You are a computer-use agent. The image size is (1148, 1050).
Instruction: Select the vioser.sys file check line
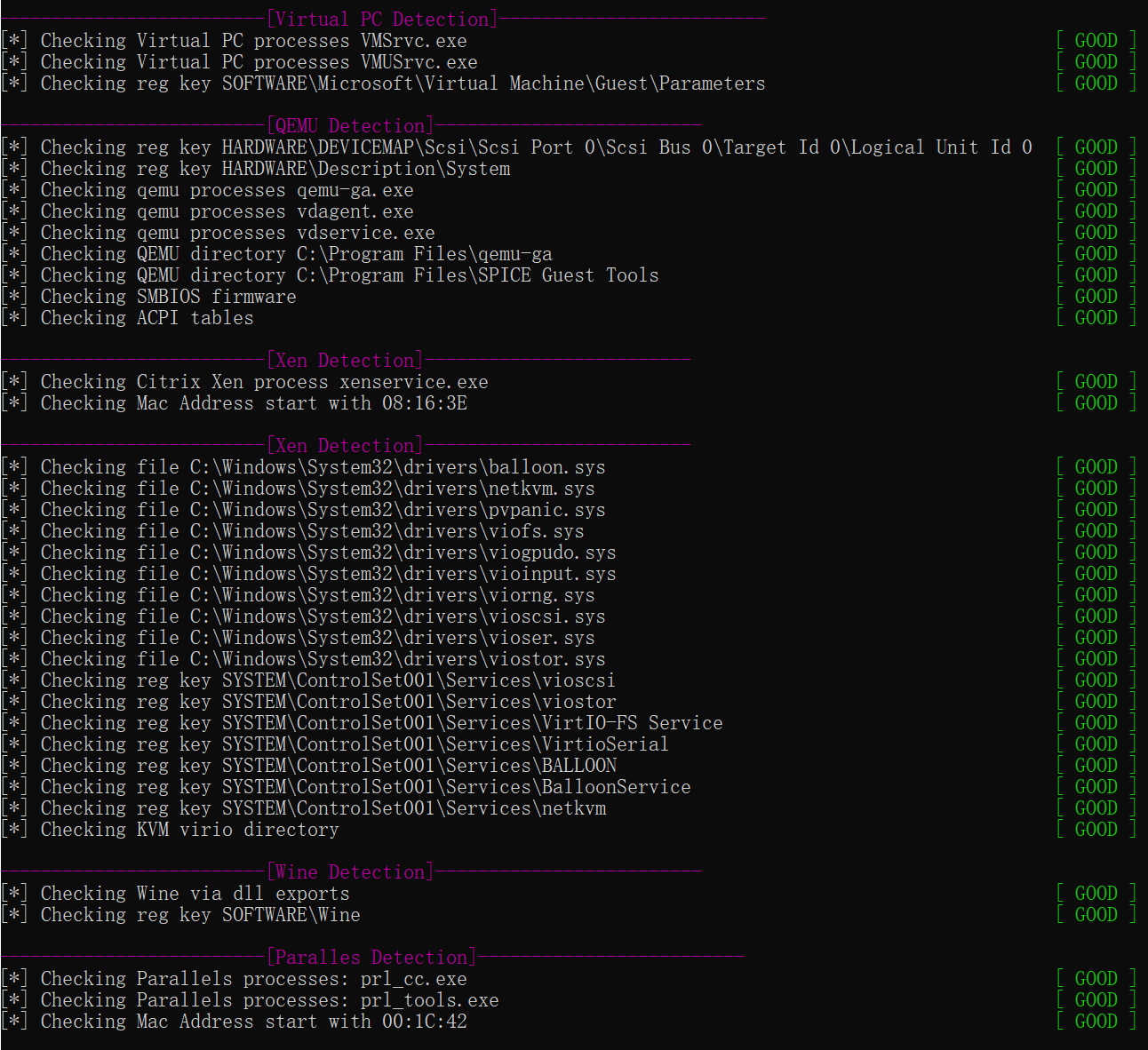click(298, 638)
